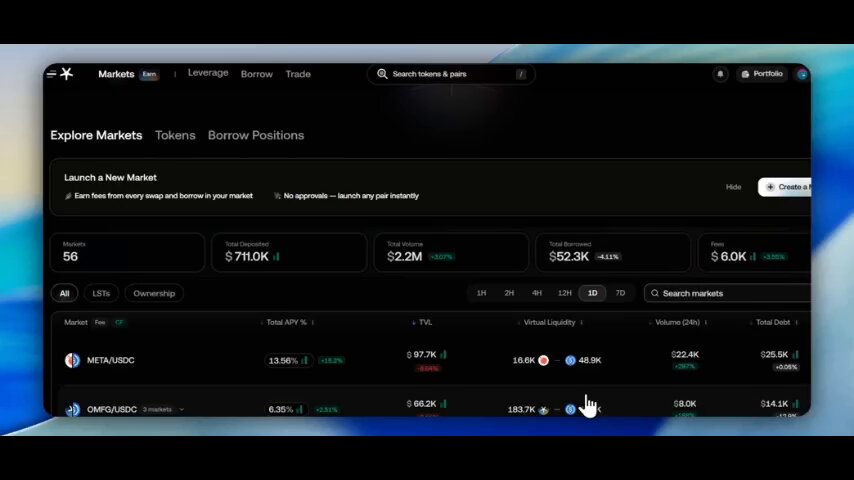The image size is (854, 480).
Task: Click info icon beside Total APY % header
Action: tap(313, 323)
